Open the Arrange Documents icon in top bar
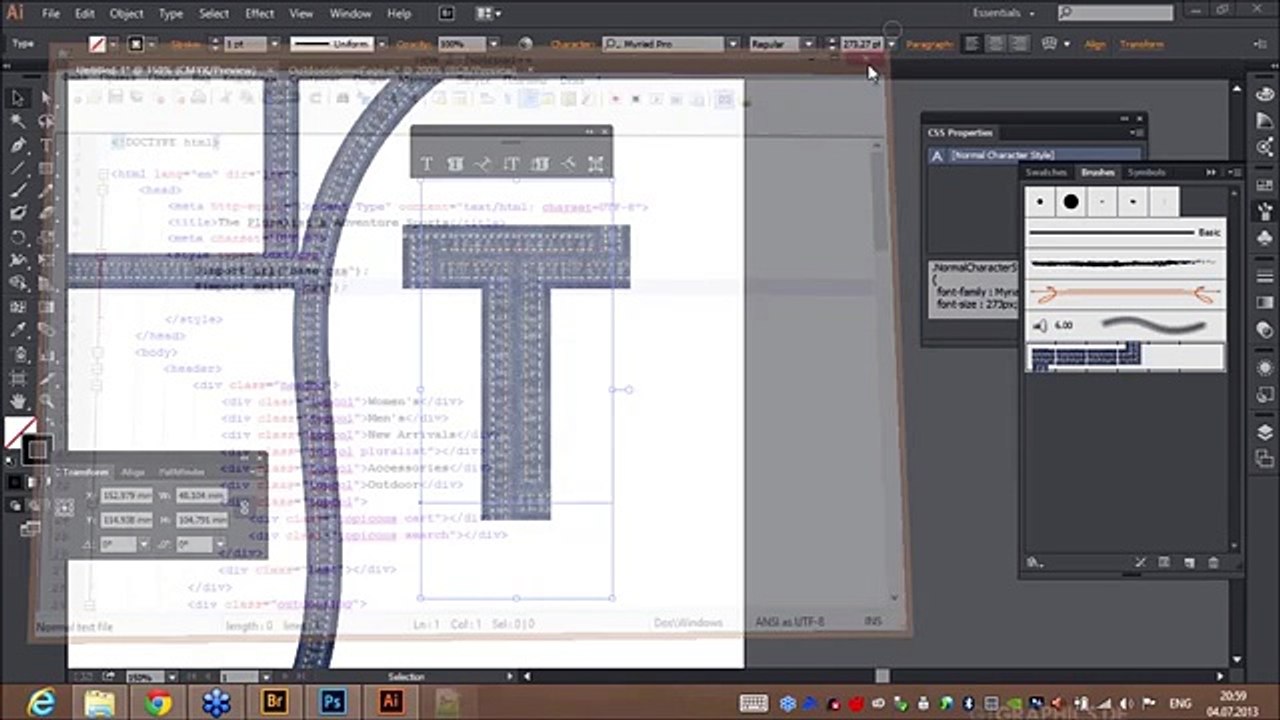Viewport: 1280px width, 720px height. pyautogui.click(x=487, y=14)
